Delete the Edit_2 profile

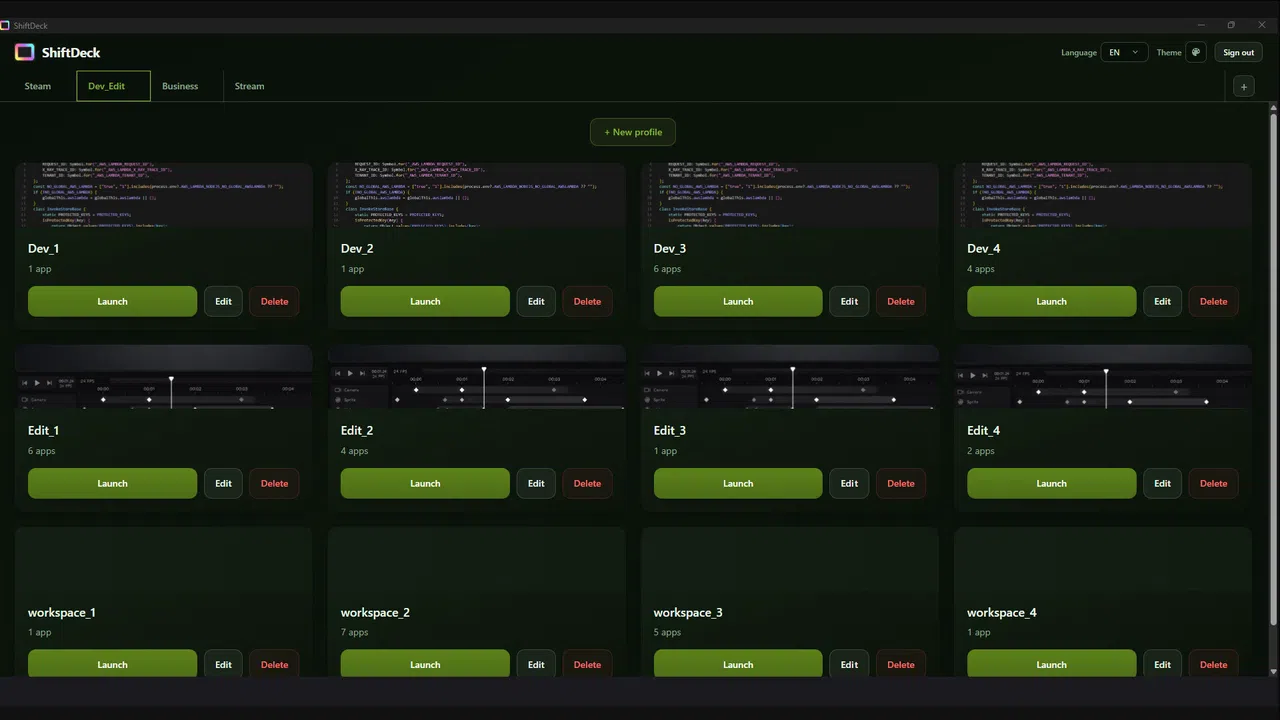coord(587,483)
